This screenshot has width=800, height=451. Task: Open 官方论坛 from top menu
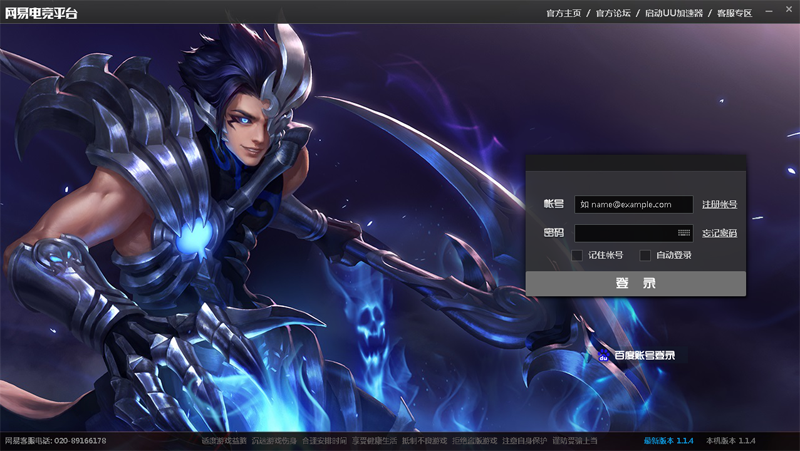[613, 13]
